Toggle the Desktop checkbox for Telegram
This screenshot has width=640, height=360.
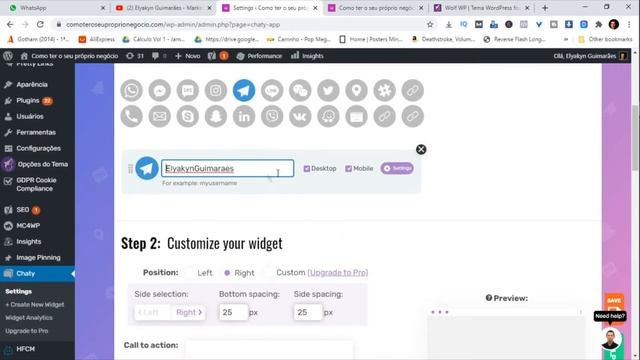[307, 169]
